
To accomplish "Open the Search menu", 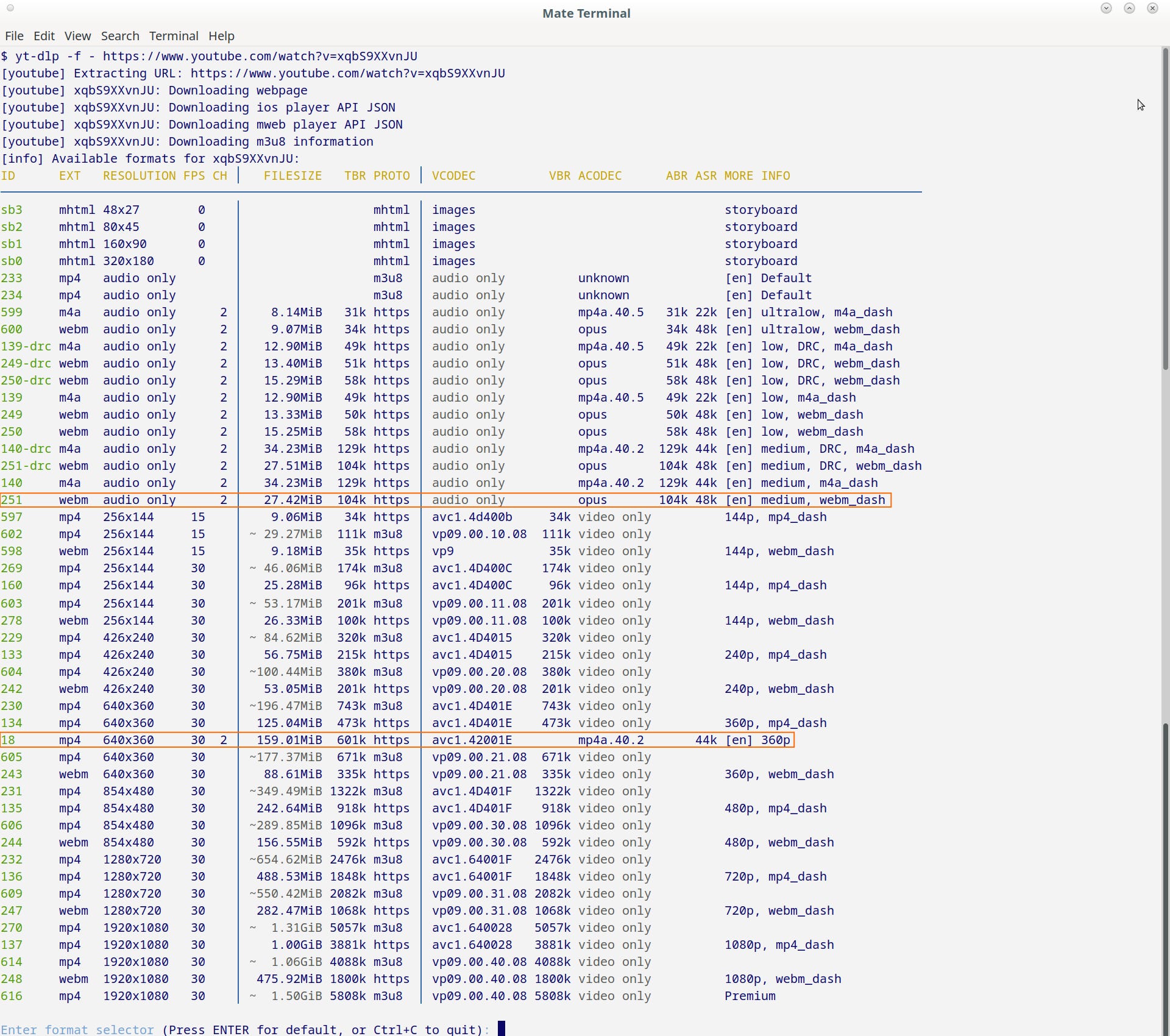I will click(120, 36).
